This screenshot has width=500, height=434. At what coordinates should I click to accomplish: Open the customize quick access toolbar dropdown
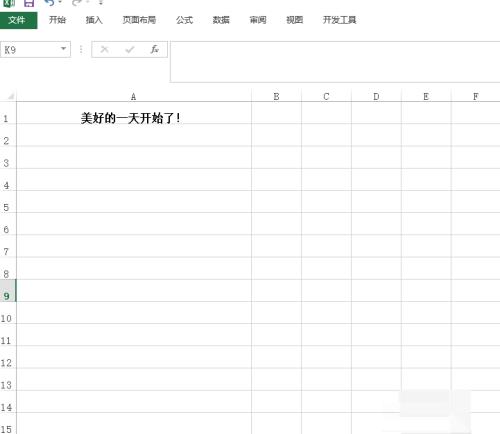point(100,3)
